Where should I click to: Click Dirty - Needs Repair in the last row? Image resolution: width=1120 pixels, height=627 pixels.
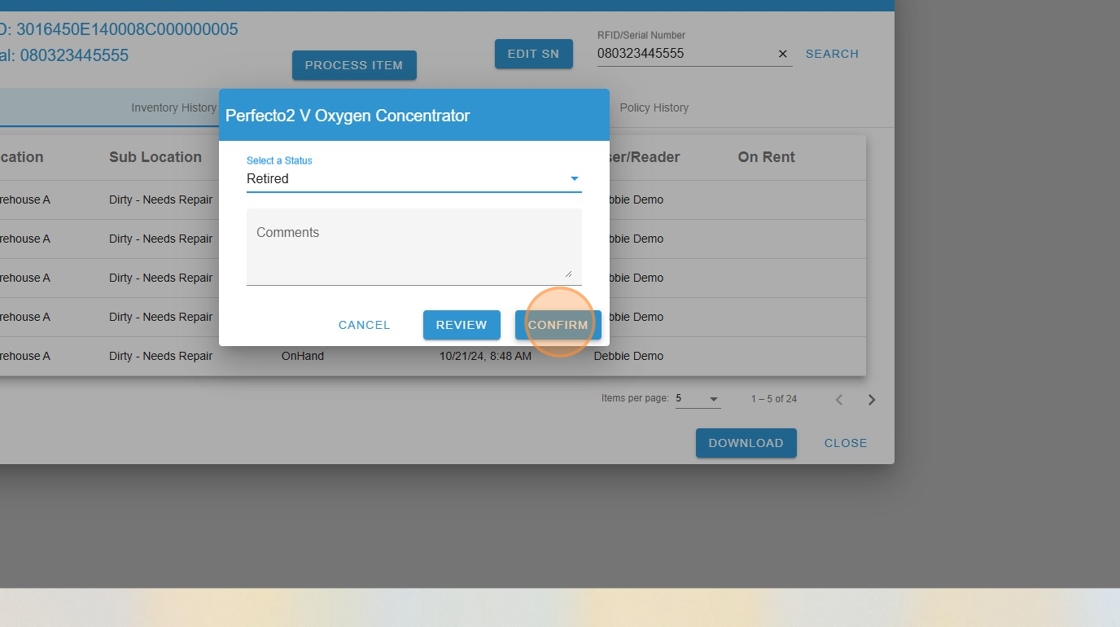pos(161,356)
